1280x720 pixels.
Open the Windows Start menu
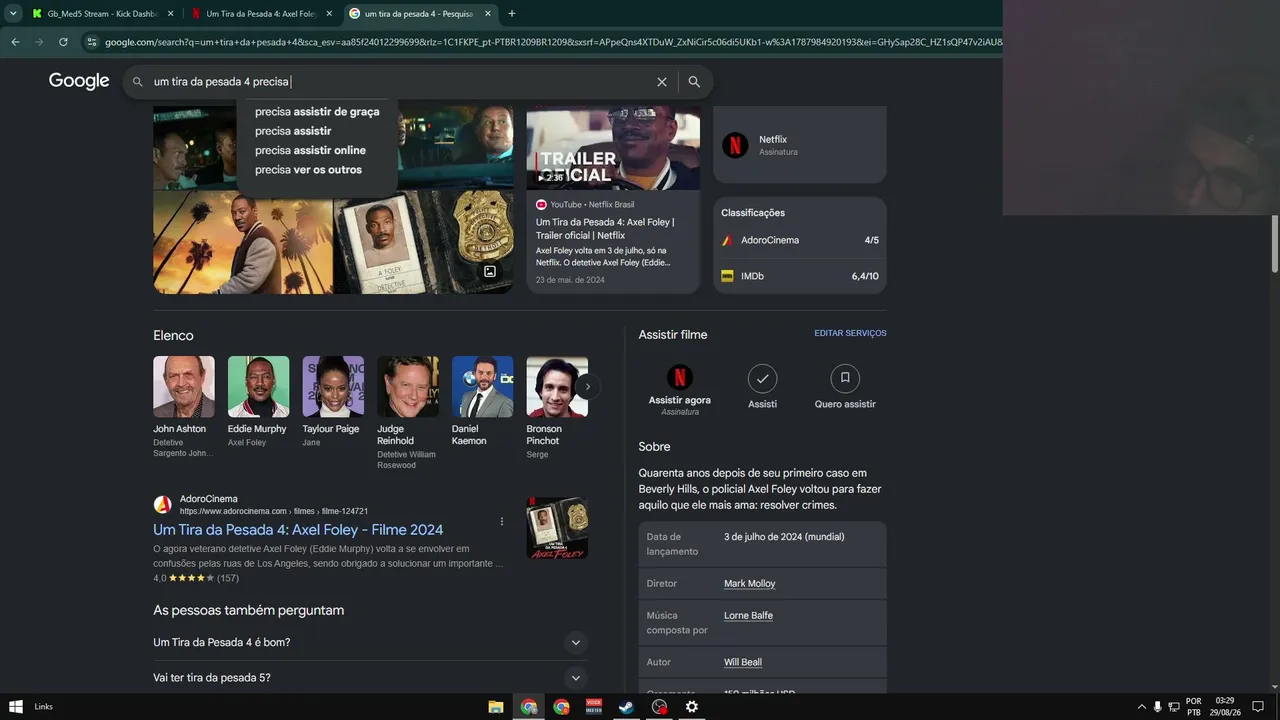pyautogui.click(x=15, y=706)
